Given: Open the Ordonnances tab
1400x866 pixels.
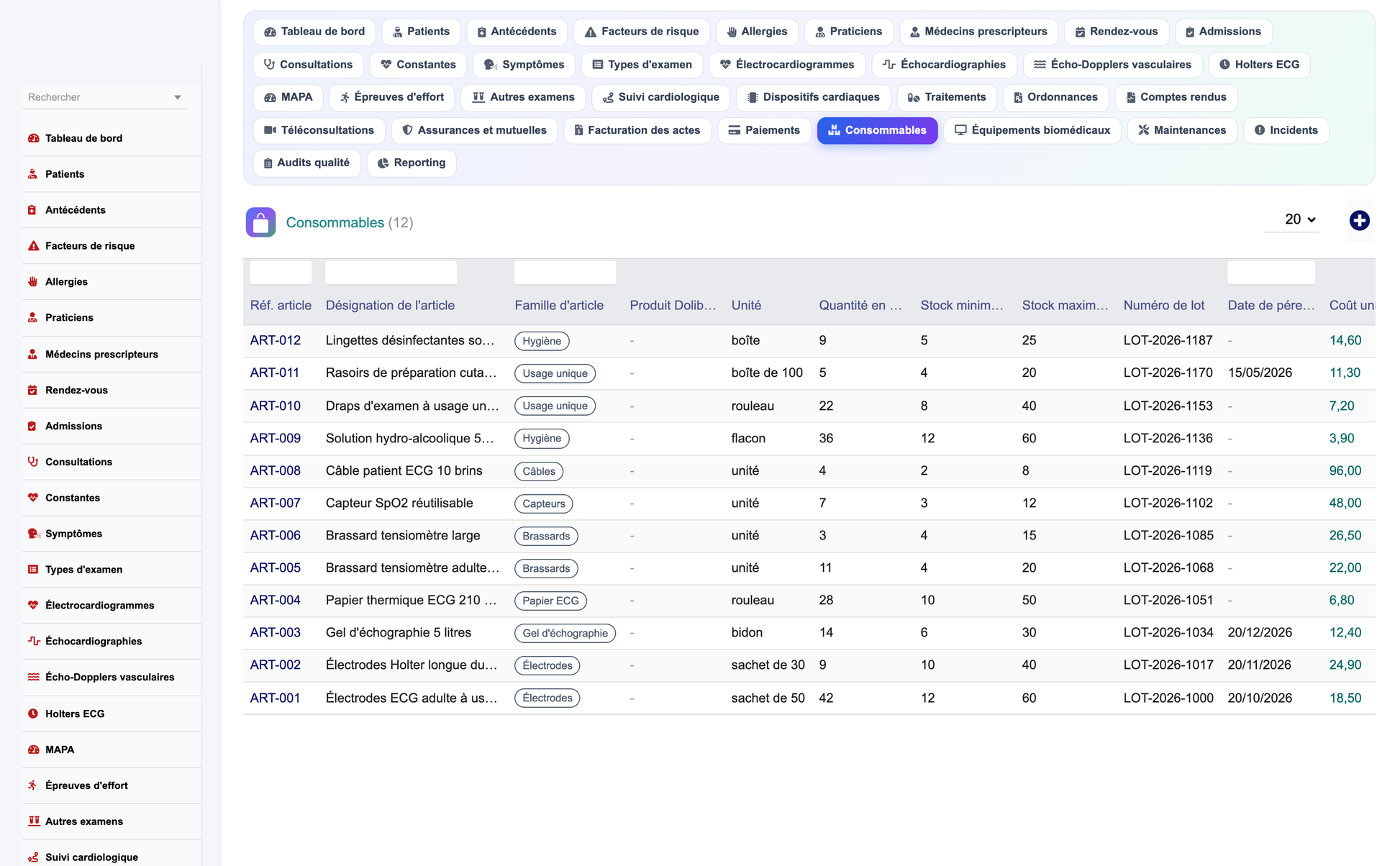Looking at the screenshot, I should point(1055,97).
